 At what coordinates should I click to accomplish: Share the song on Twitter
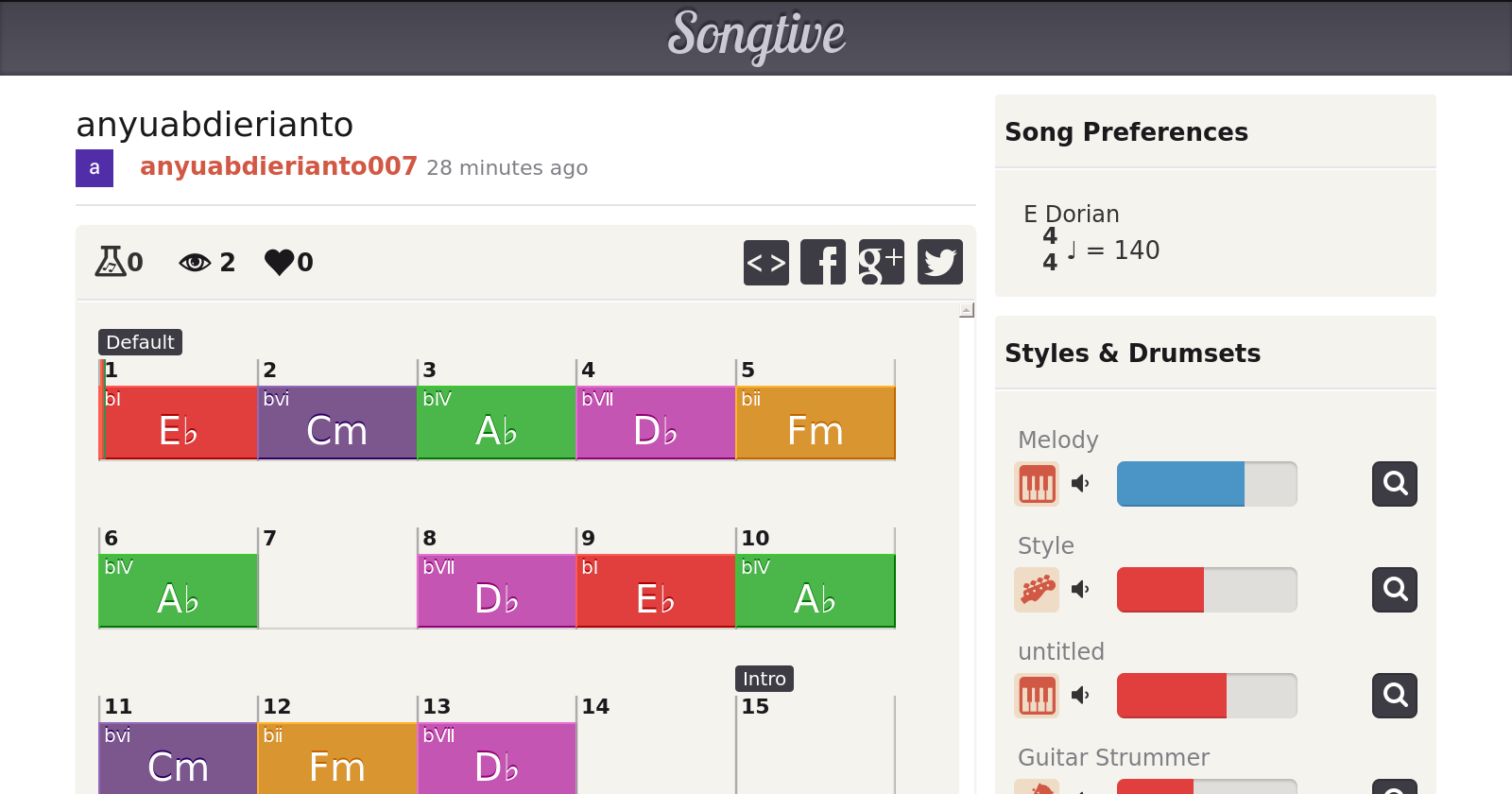tap(939, 262)
